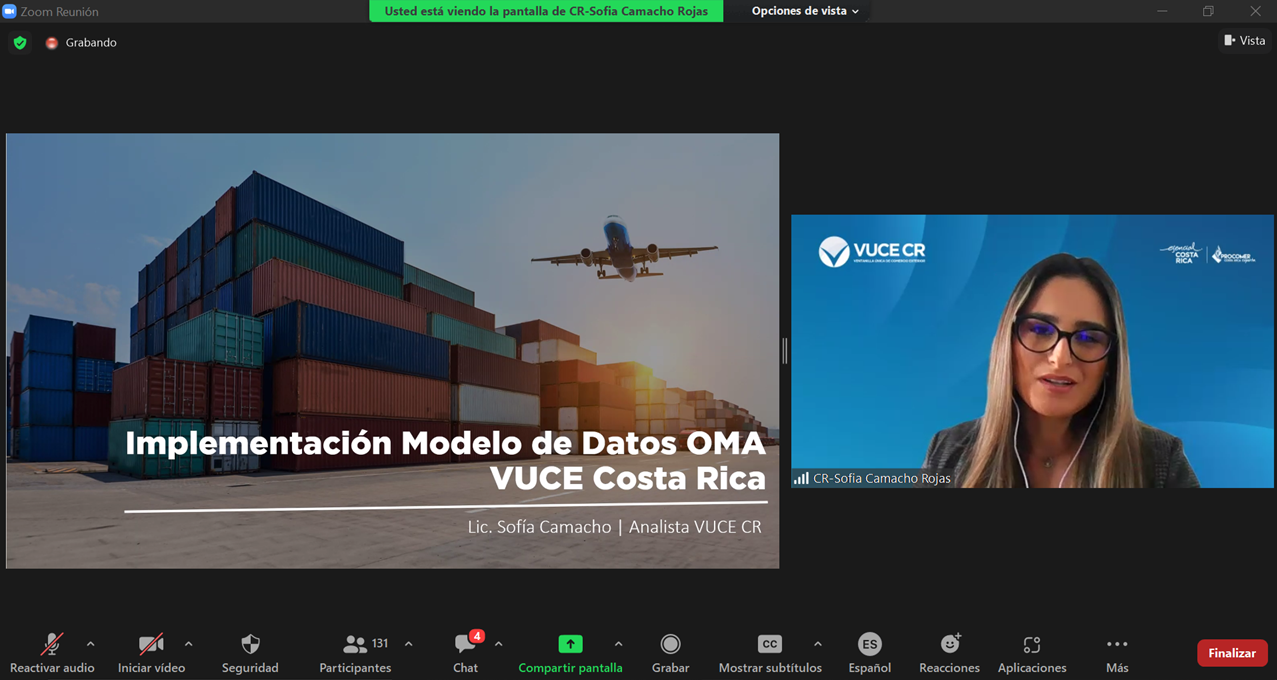This screenshot has height=680, width=1277.
Task: Click the Grabar record button
Action: click(670, 653)
